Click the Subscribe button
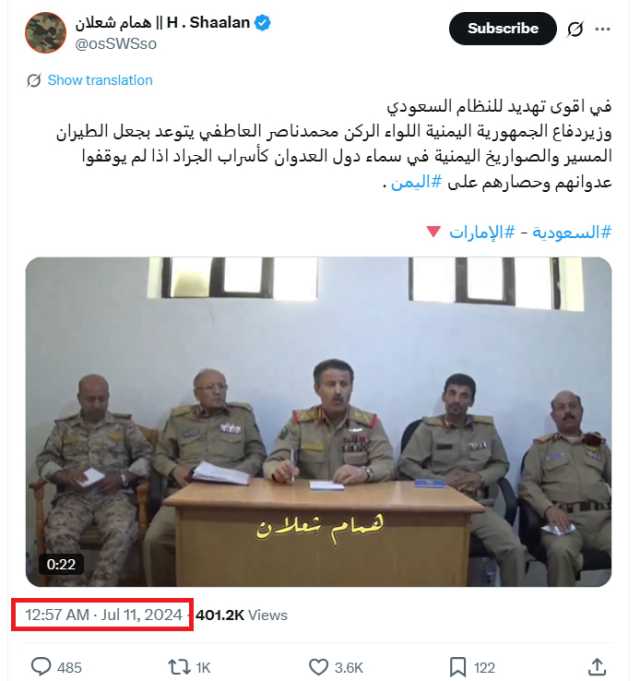 [503, 29]
